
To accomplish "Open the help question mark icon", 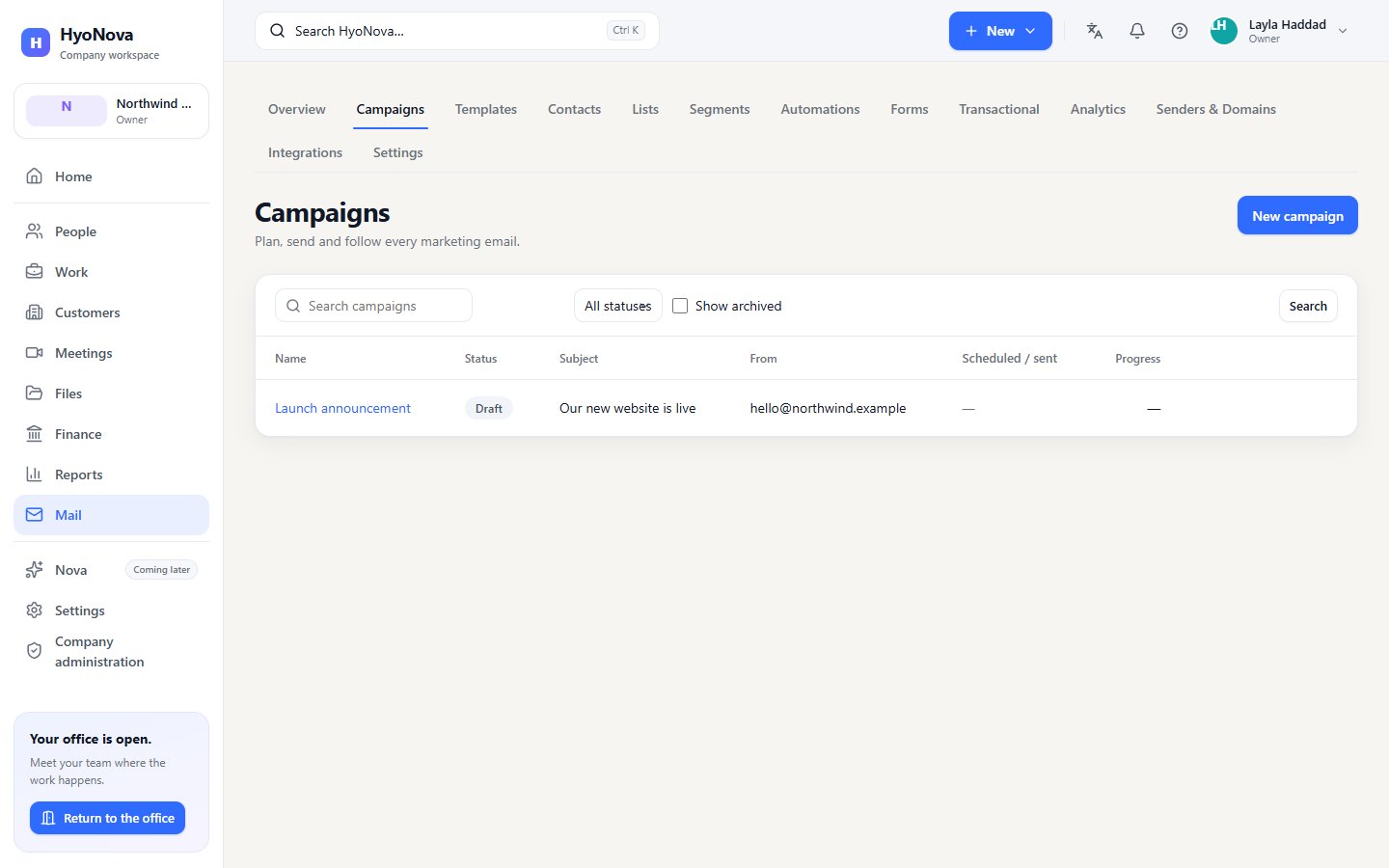I will tap(1180, 31).
